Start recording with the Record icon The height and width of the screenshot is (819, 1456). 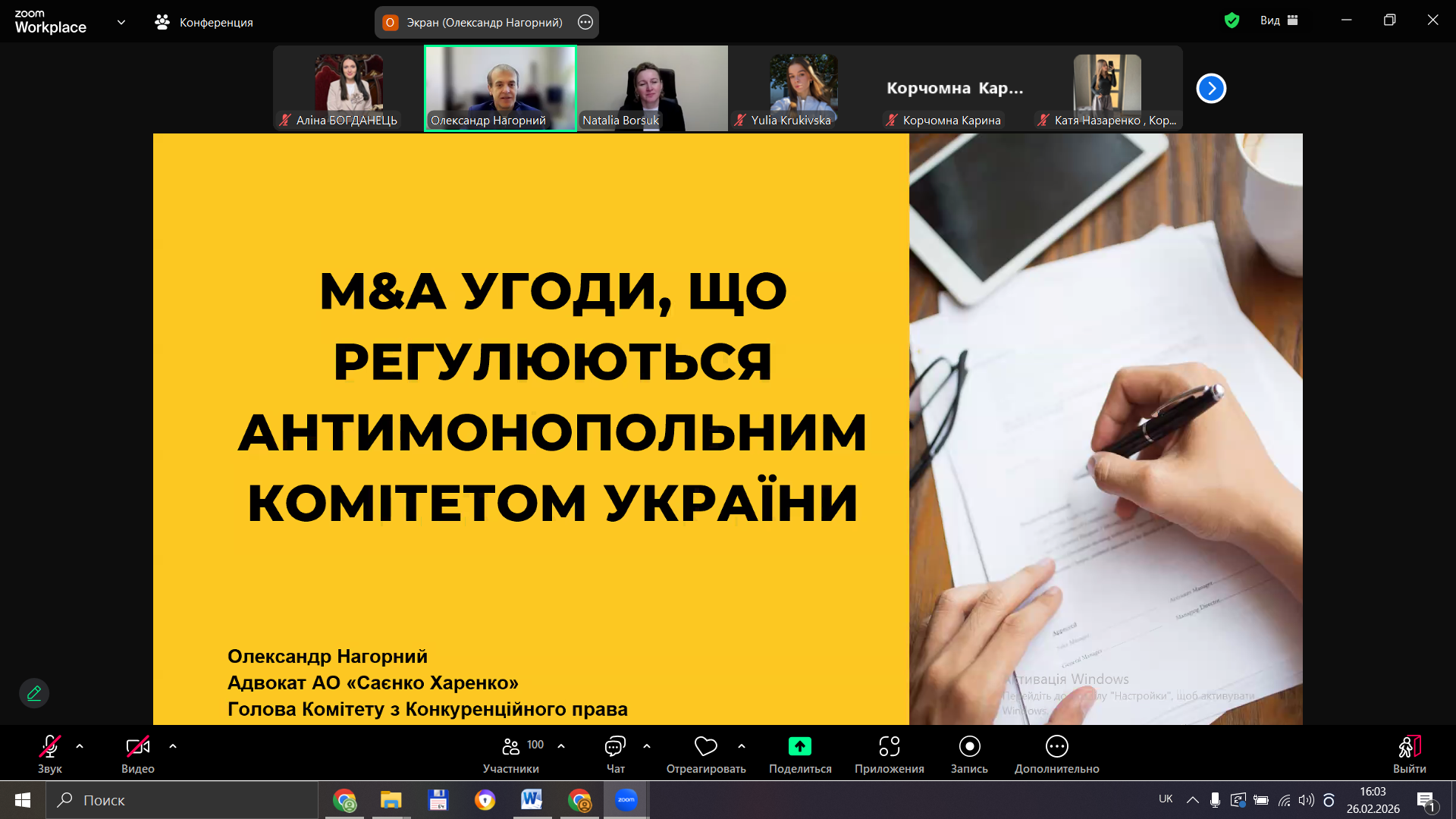tap(969, 747)
